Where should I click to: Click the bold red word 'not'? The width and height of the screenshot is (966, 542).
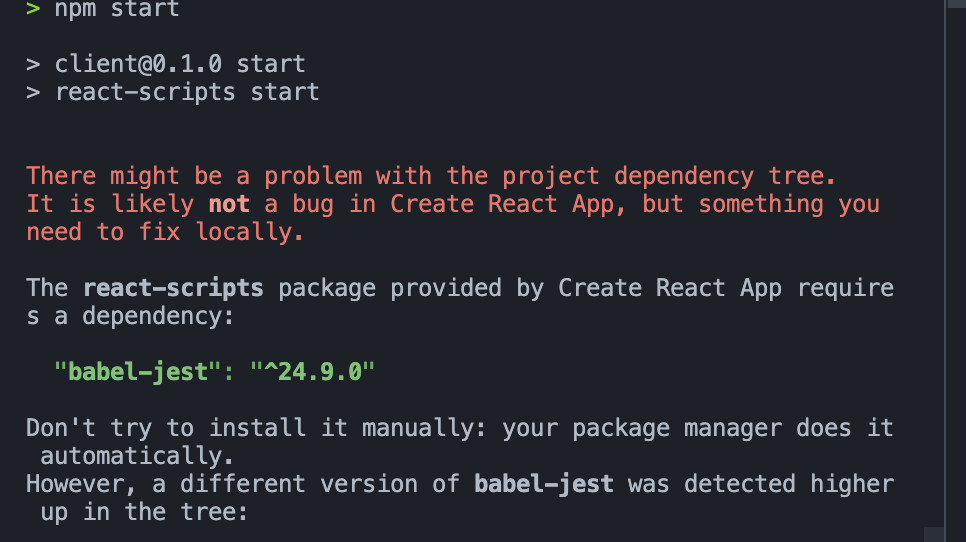pos(229,204)
